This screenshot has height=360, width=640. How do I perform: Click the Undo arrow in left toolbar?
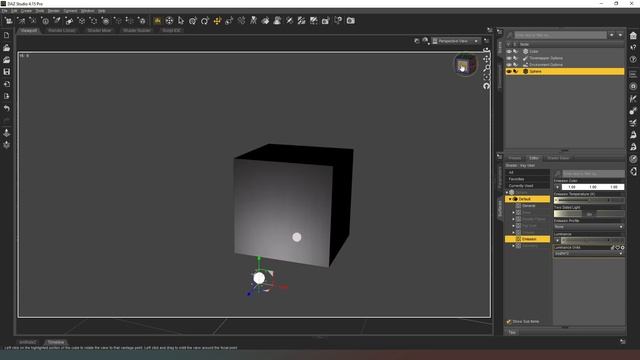point(7,108)
